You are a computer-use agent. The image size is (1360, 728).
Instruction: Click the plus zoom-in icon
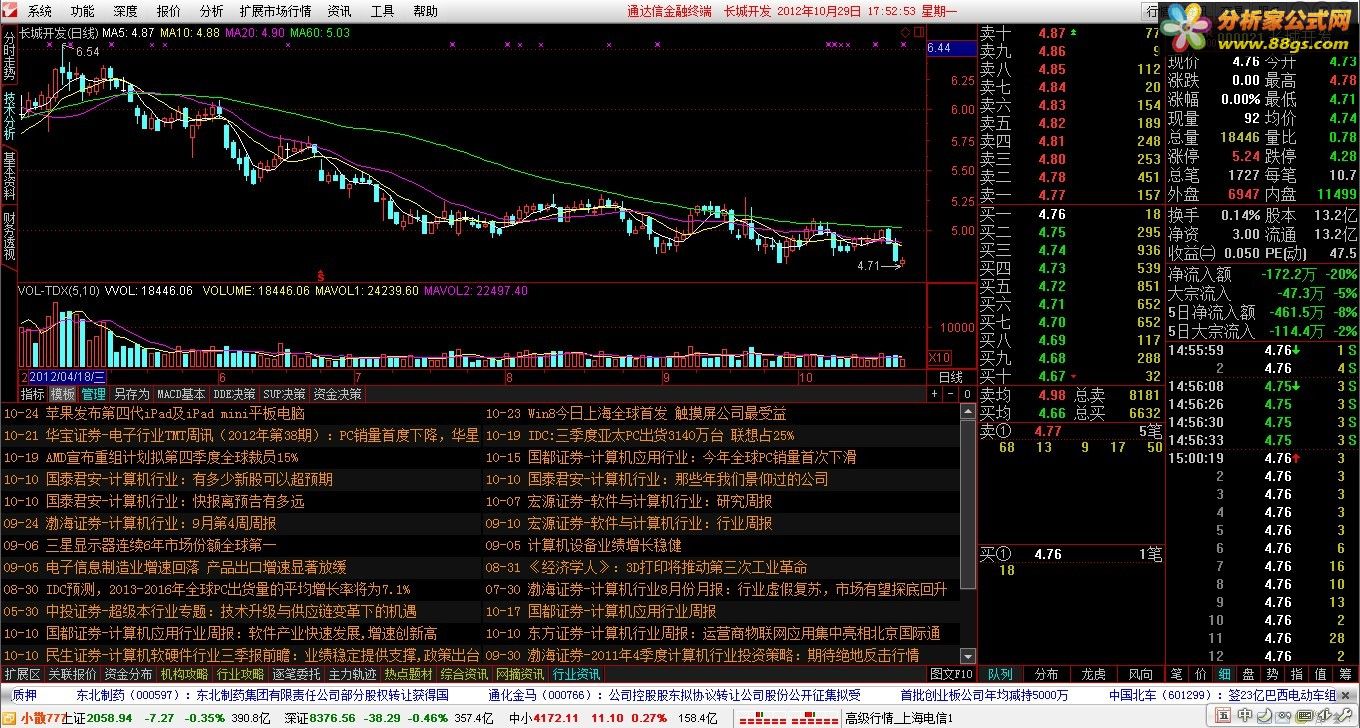pyautogui.click(x=935, y=394)
